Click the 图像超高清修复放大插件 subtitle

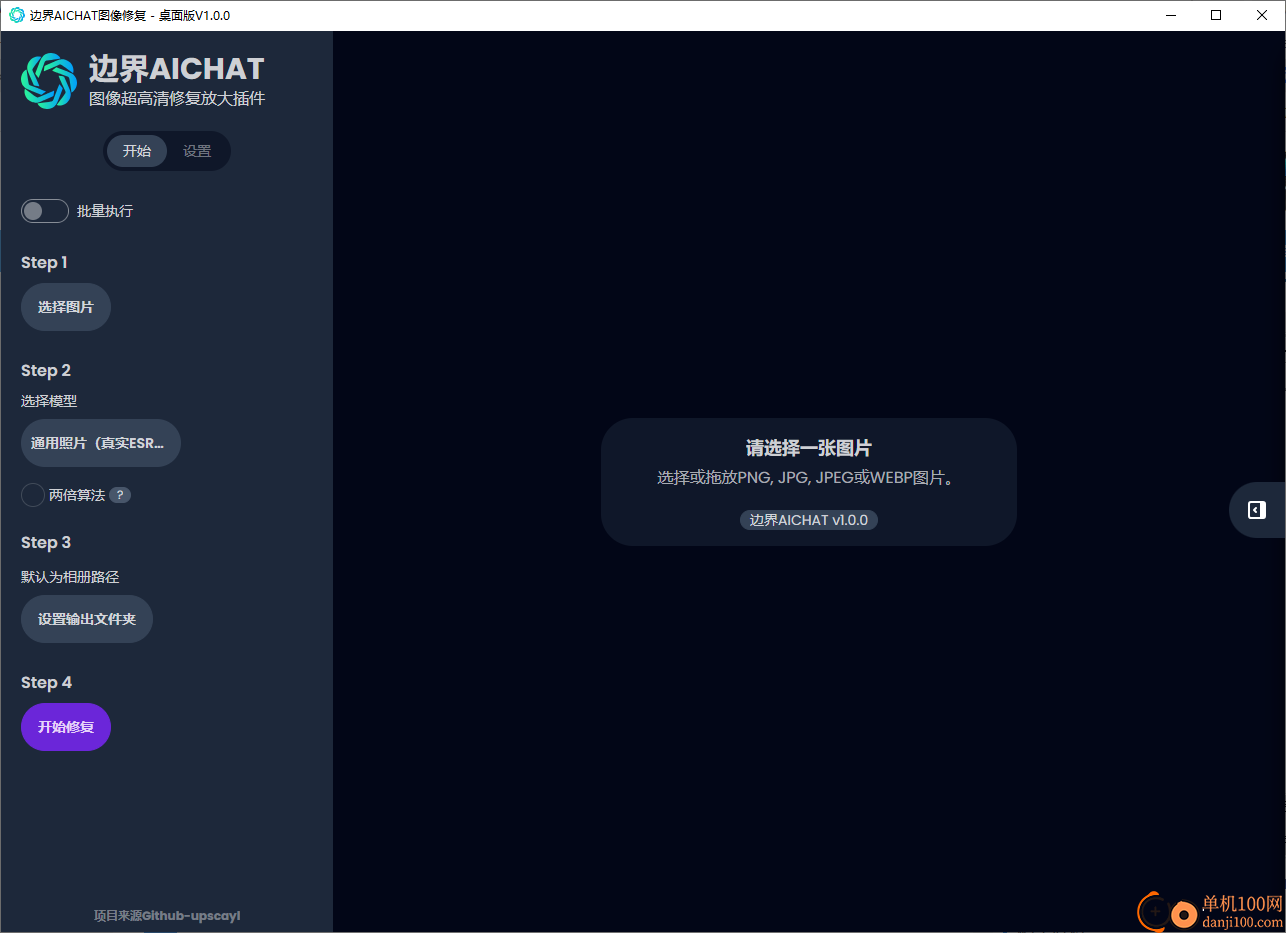[x=177, y=99]
